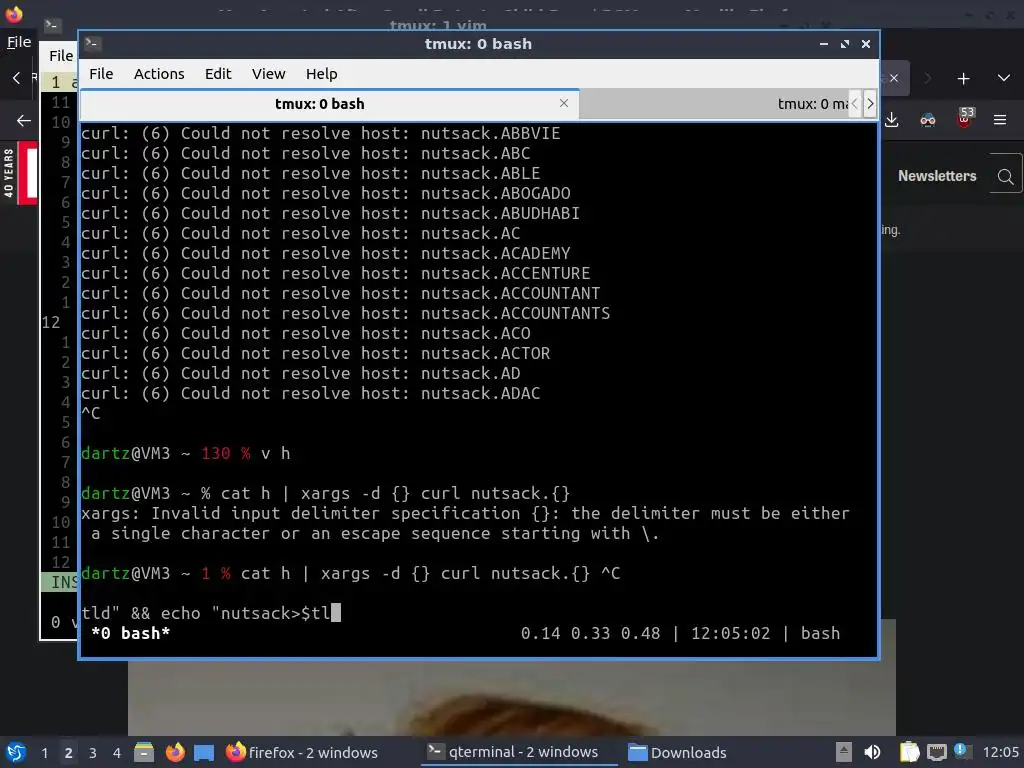Open a new Firefox tab
Screen dimensions: 1024x768
[x=963, y=78]
